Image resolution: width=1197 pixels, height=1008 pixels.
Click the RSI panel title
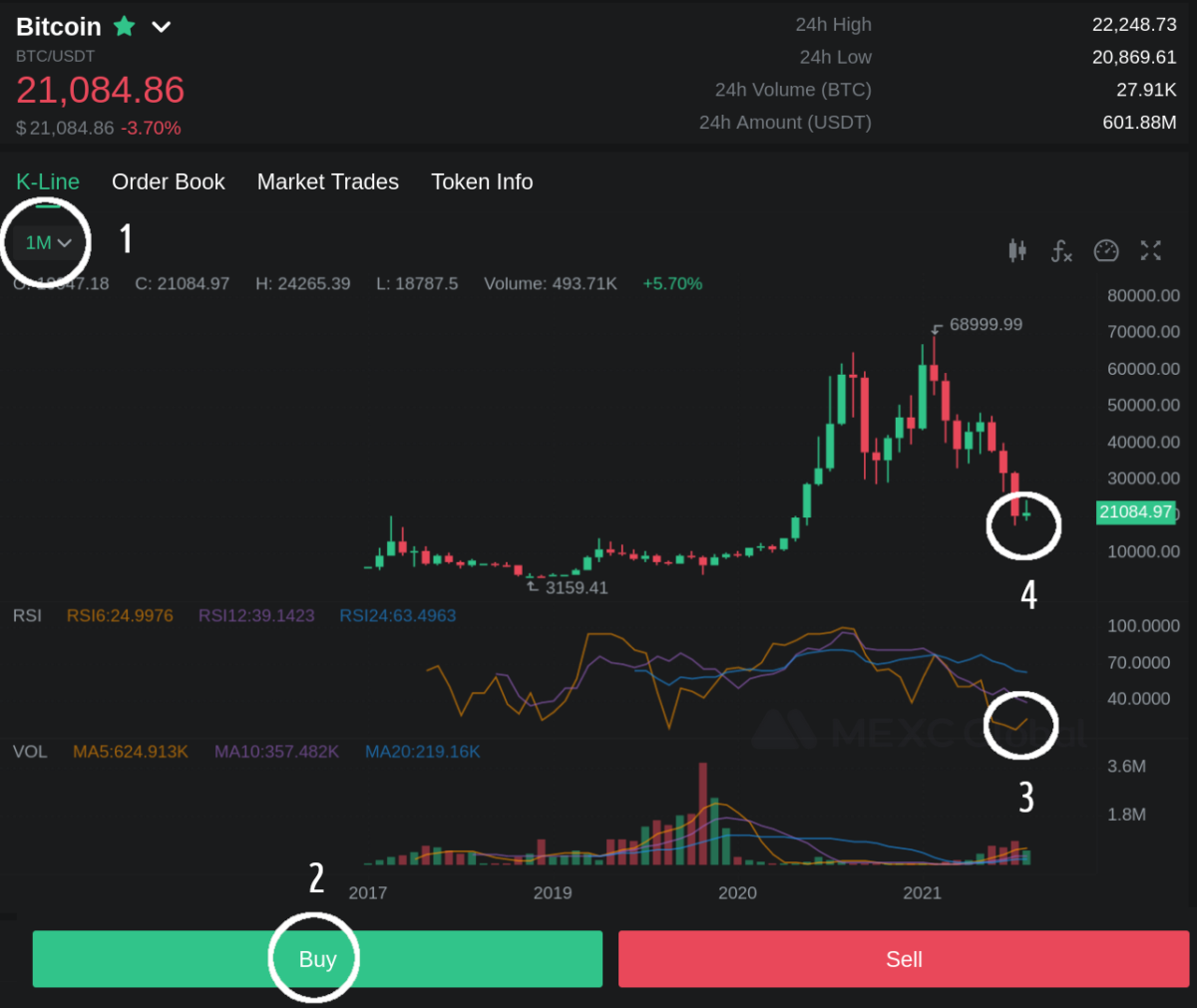tap(27, 615)
